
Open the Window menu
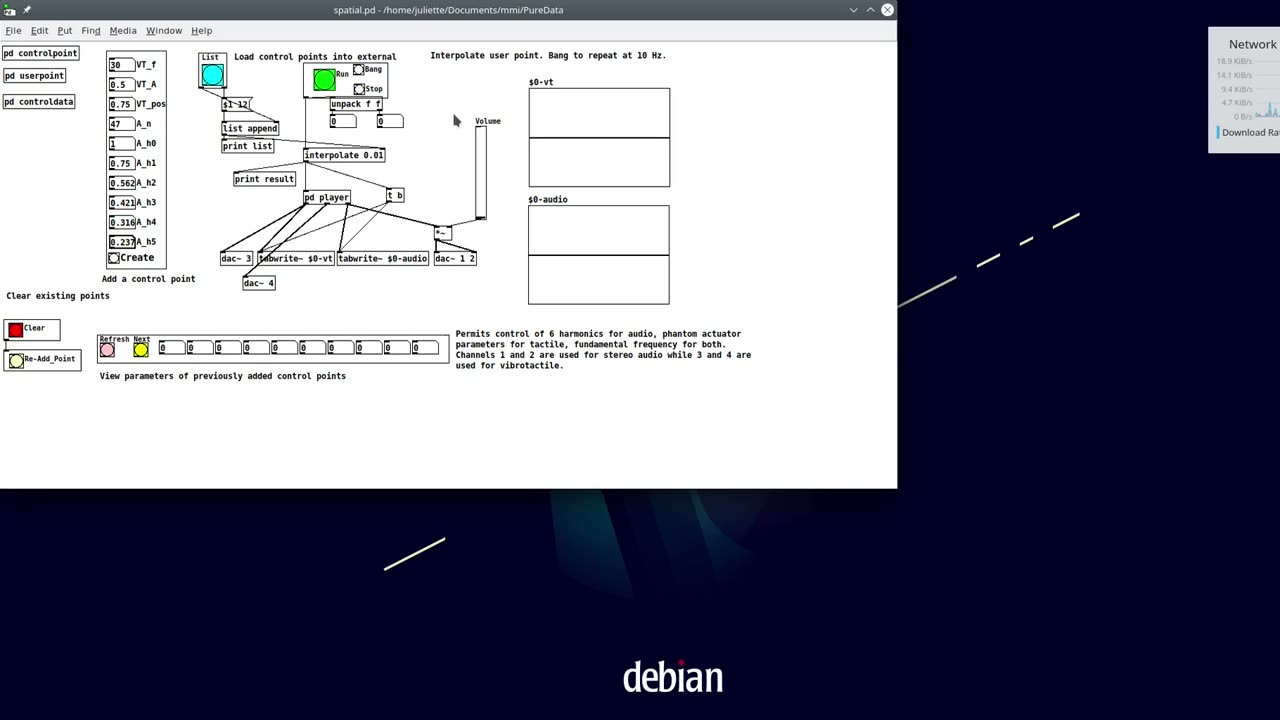coord(164,31)
